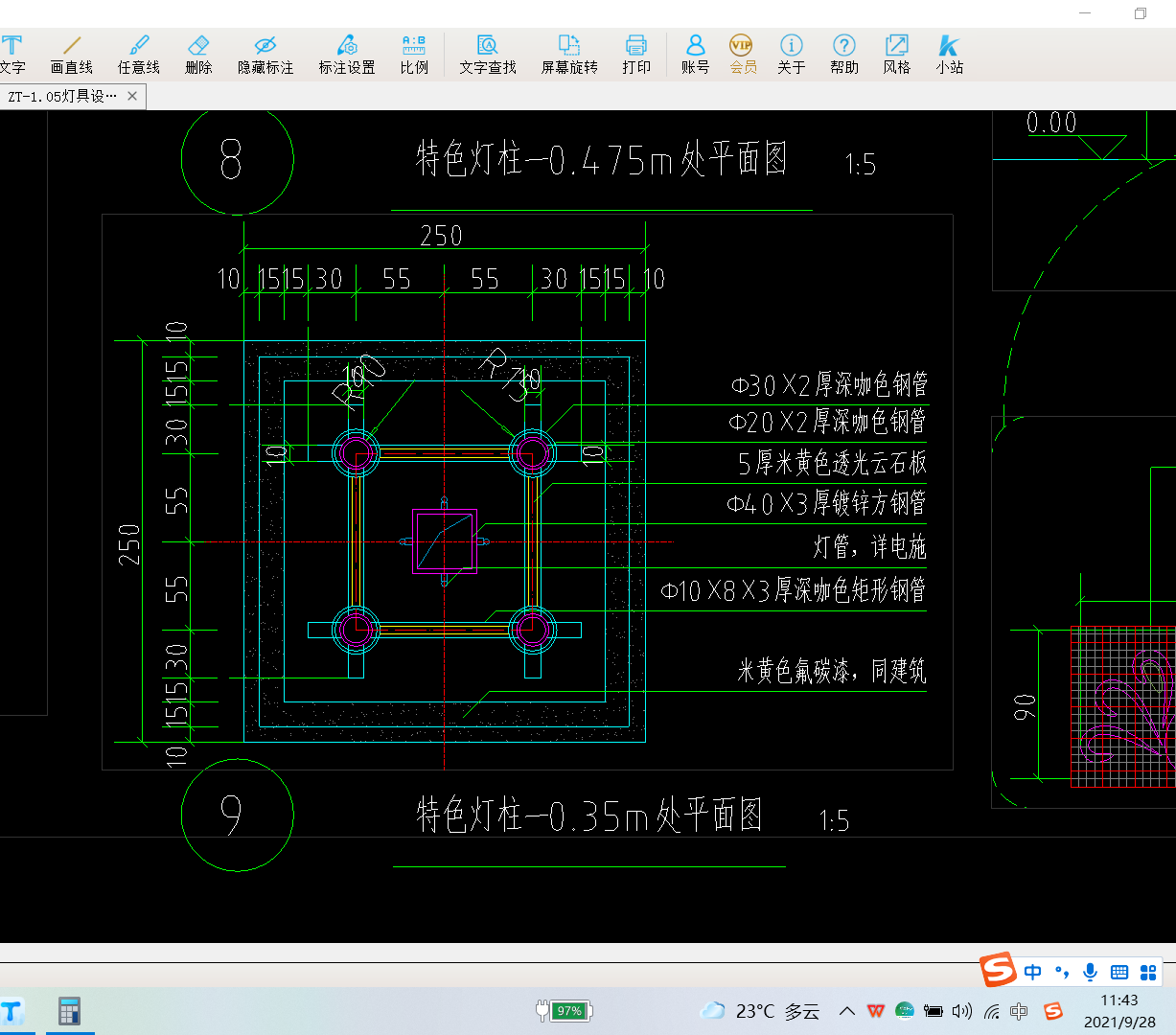Click label Φ10X8X3厚深咖色矩形钢管

[794, 590]
